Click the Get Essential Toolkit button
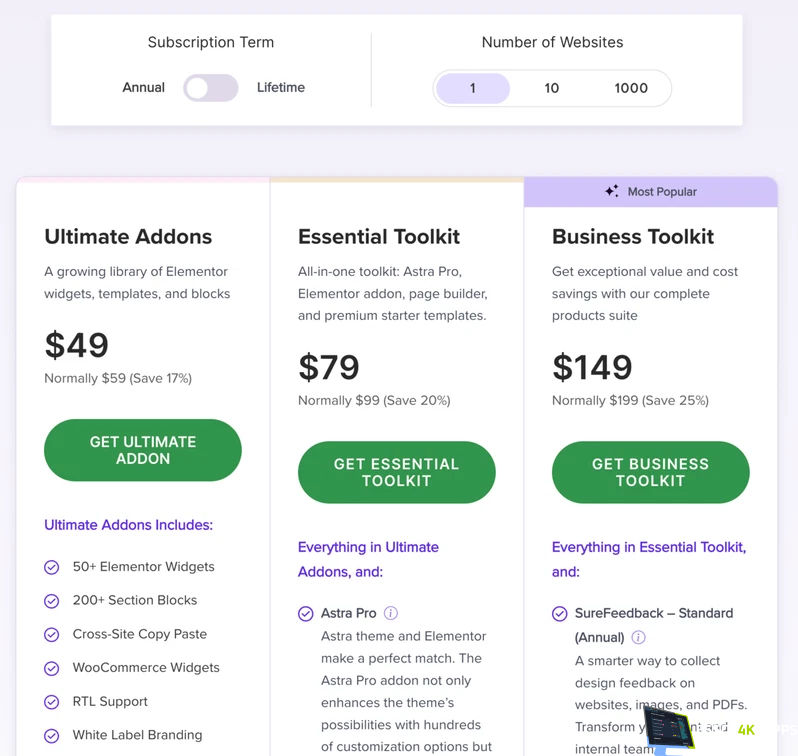The width and height of the screenshot is (798, 756). click(396, 472)
